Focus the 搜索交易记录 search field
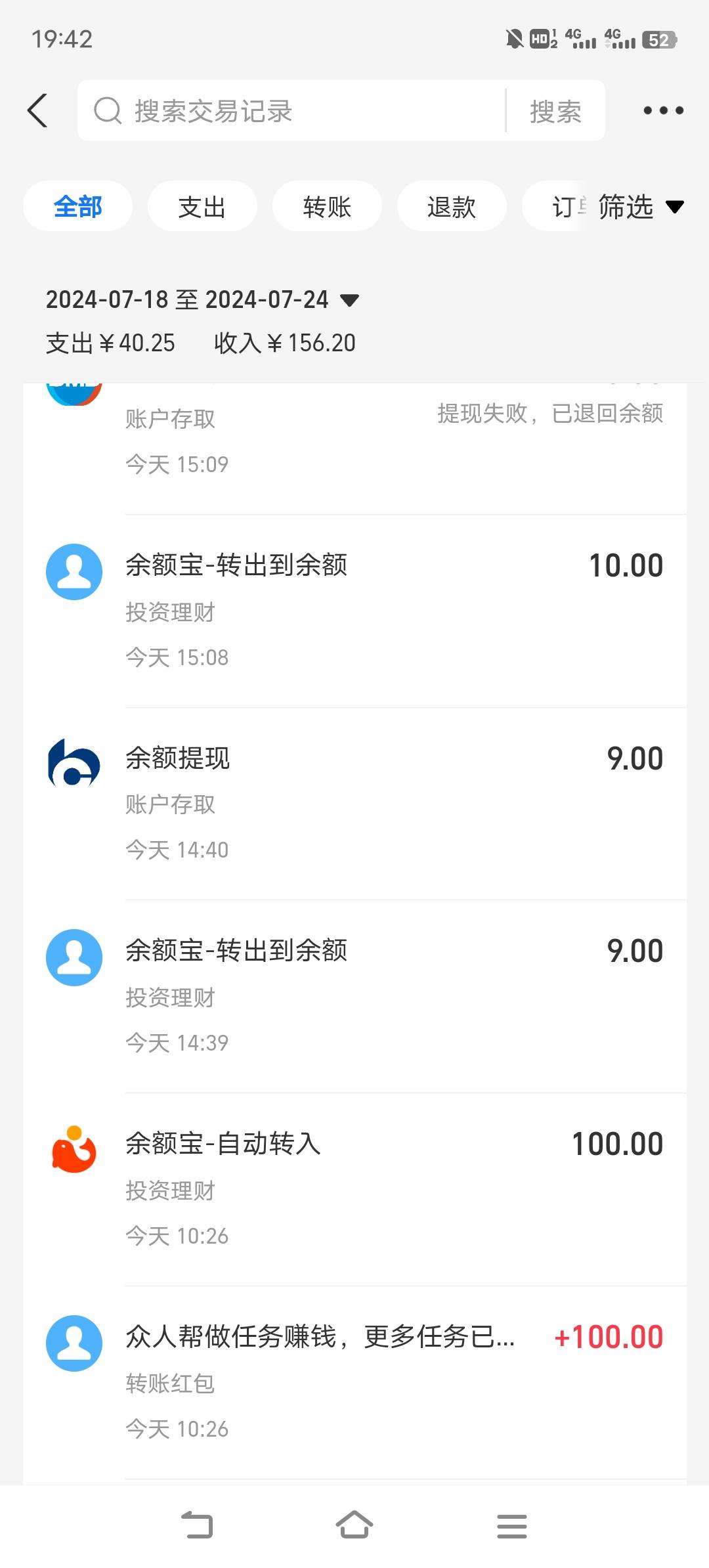 click(x=292, y=111)
